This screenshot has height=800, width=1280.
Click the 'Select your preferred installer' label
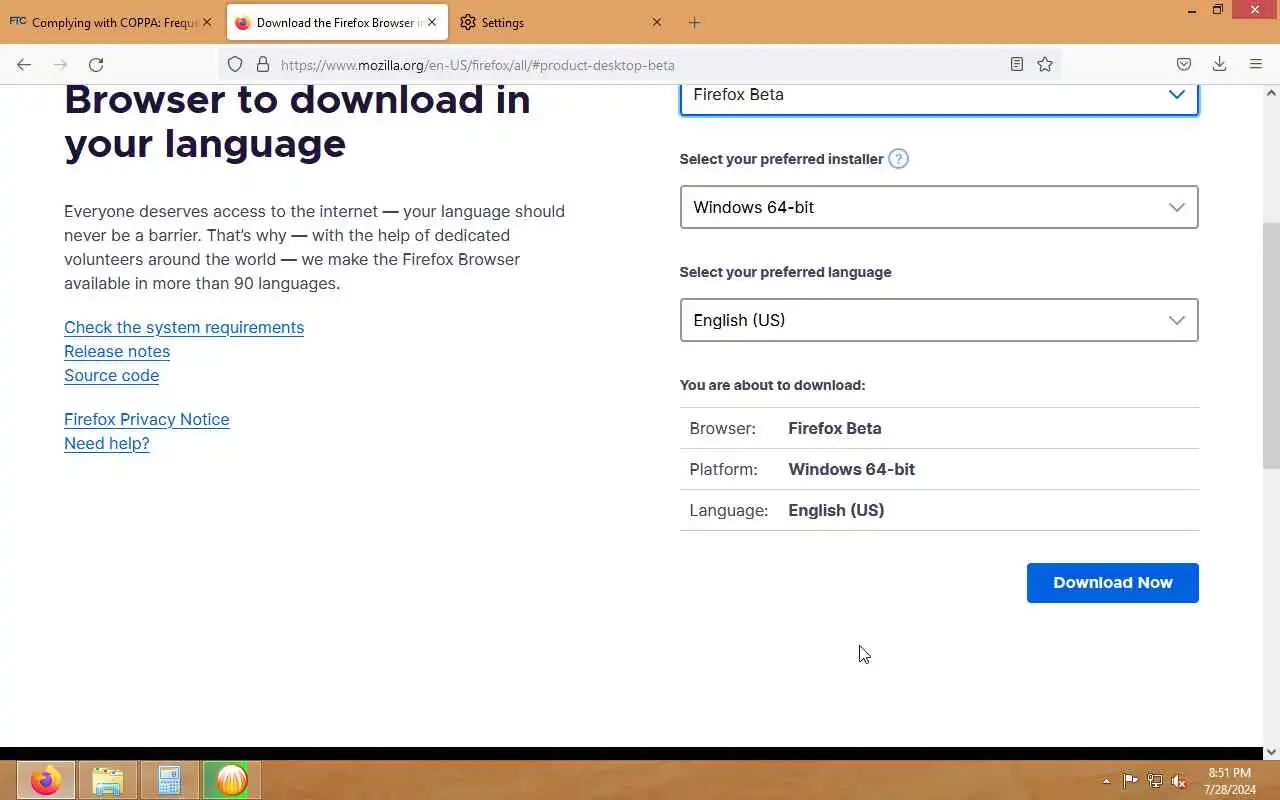click(781, 159)
